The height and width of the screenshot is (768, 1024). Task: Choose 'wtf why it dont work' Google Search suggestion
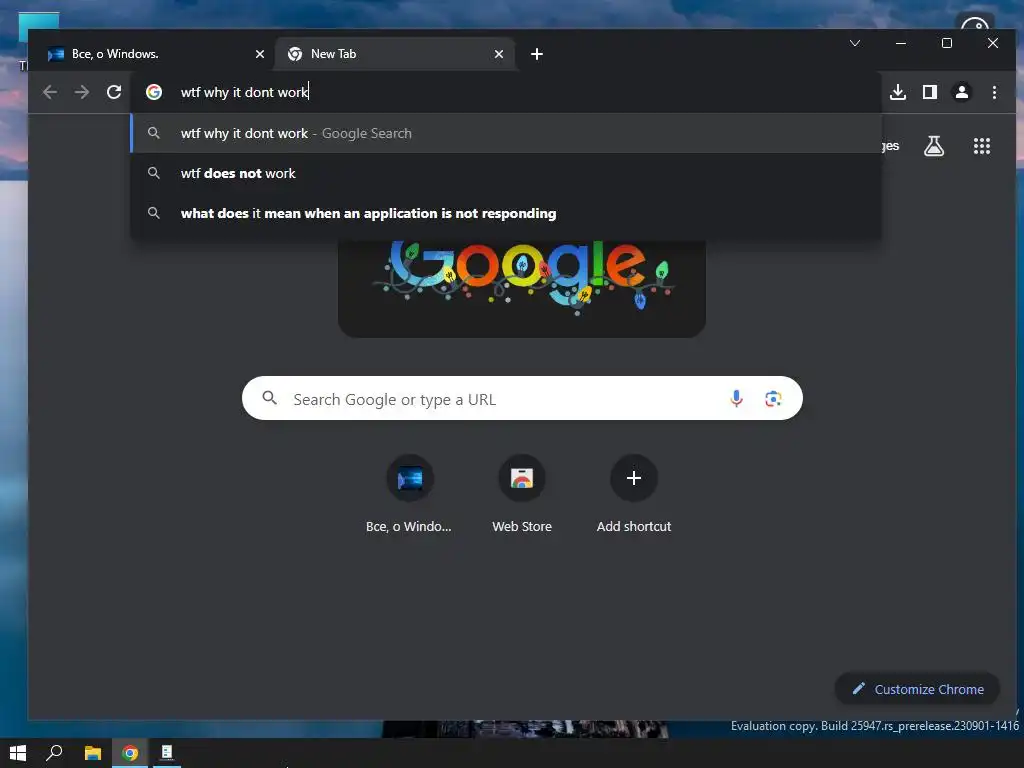(506, 133)
